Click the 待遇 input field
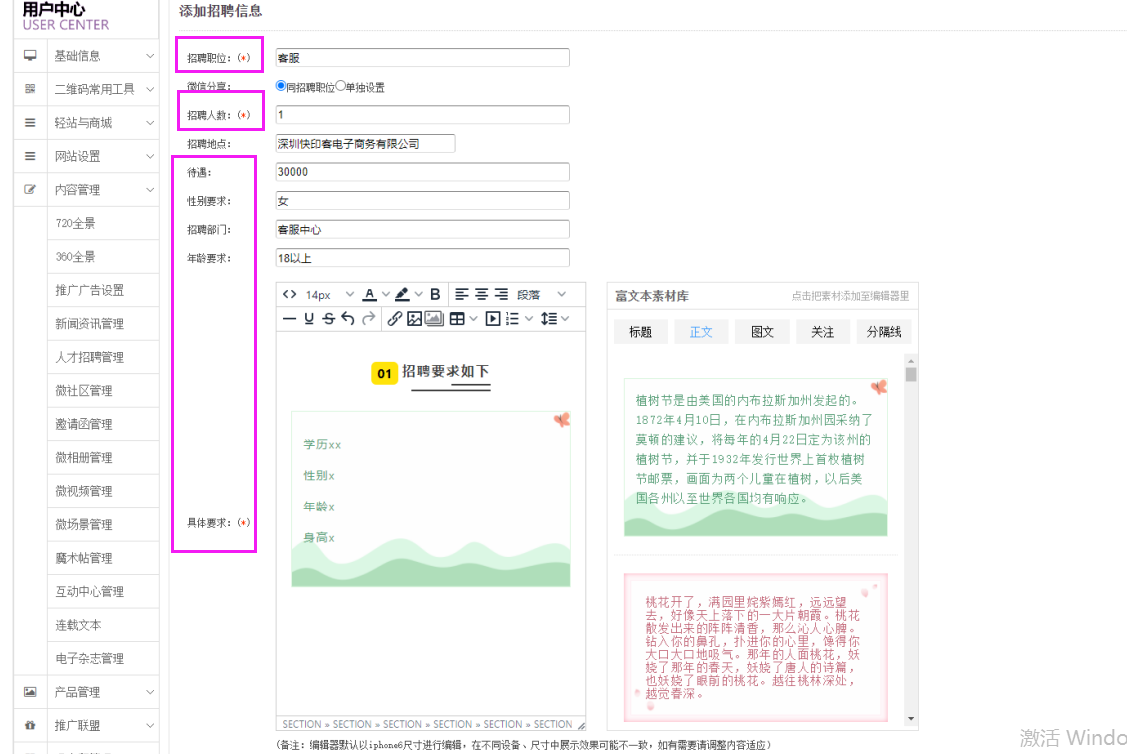Screen dimensions: 1127x754 (x=422, y=172)
